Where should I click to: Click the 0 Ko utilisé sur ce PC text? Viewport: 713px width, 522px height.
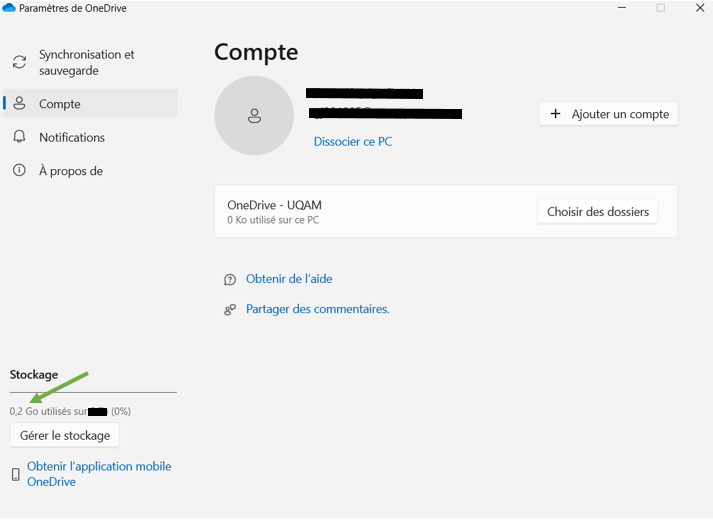pyautogui.click(x=273, y=220)
